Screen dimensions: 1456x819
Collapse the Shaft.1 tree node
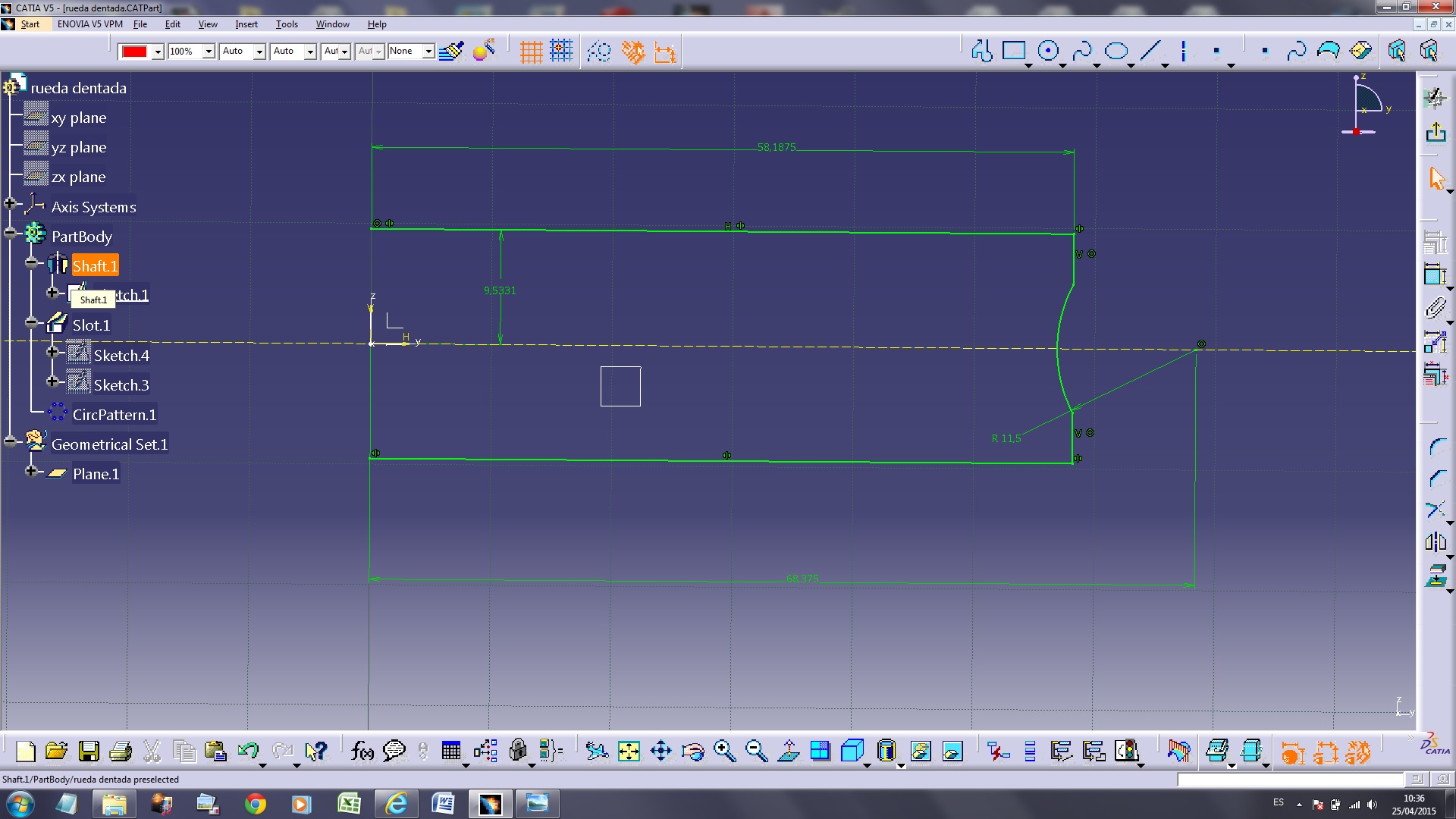(x=31, y=262)
